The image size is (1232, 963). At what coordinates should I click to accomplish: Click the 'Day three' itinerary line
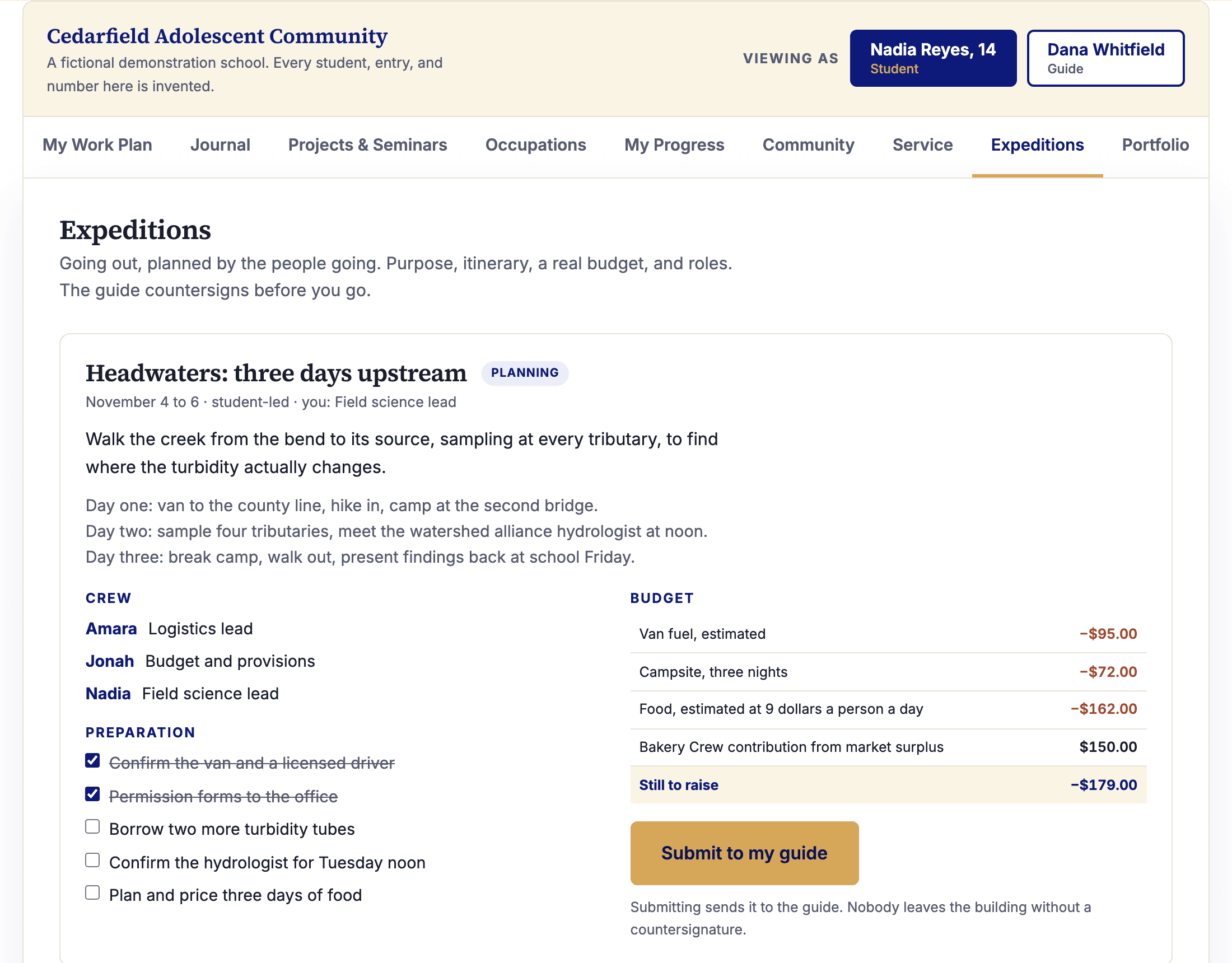tap(360, 558)
